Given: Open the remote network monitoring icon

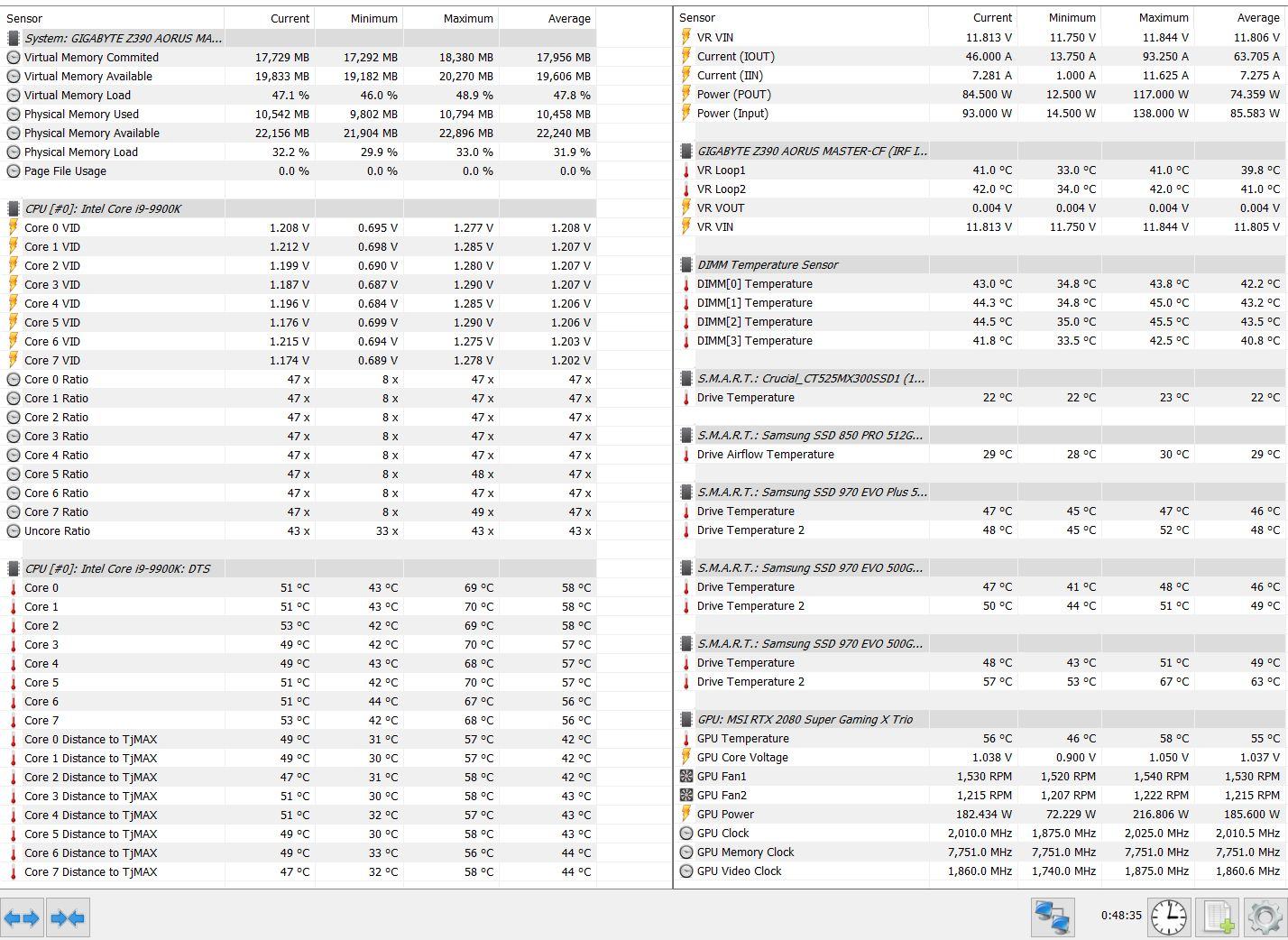Looking at the screenshot, I should pos(1053,917).
